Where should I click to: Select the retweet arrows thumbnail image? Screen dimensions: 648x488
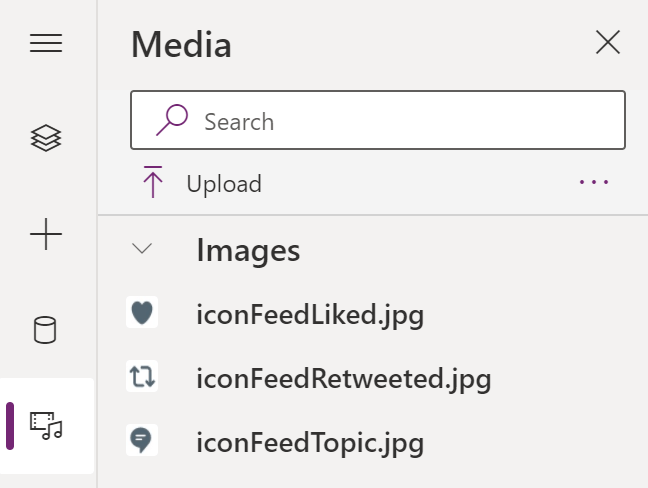tap(142, 377)
